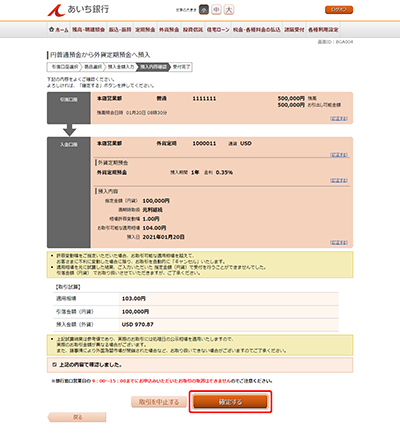Click the Aichi Bank logo
This screenshot has height=434, width=400.
(x=78, y=10)
